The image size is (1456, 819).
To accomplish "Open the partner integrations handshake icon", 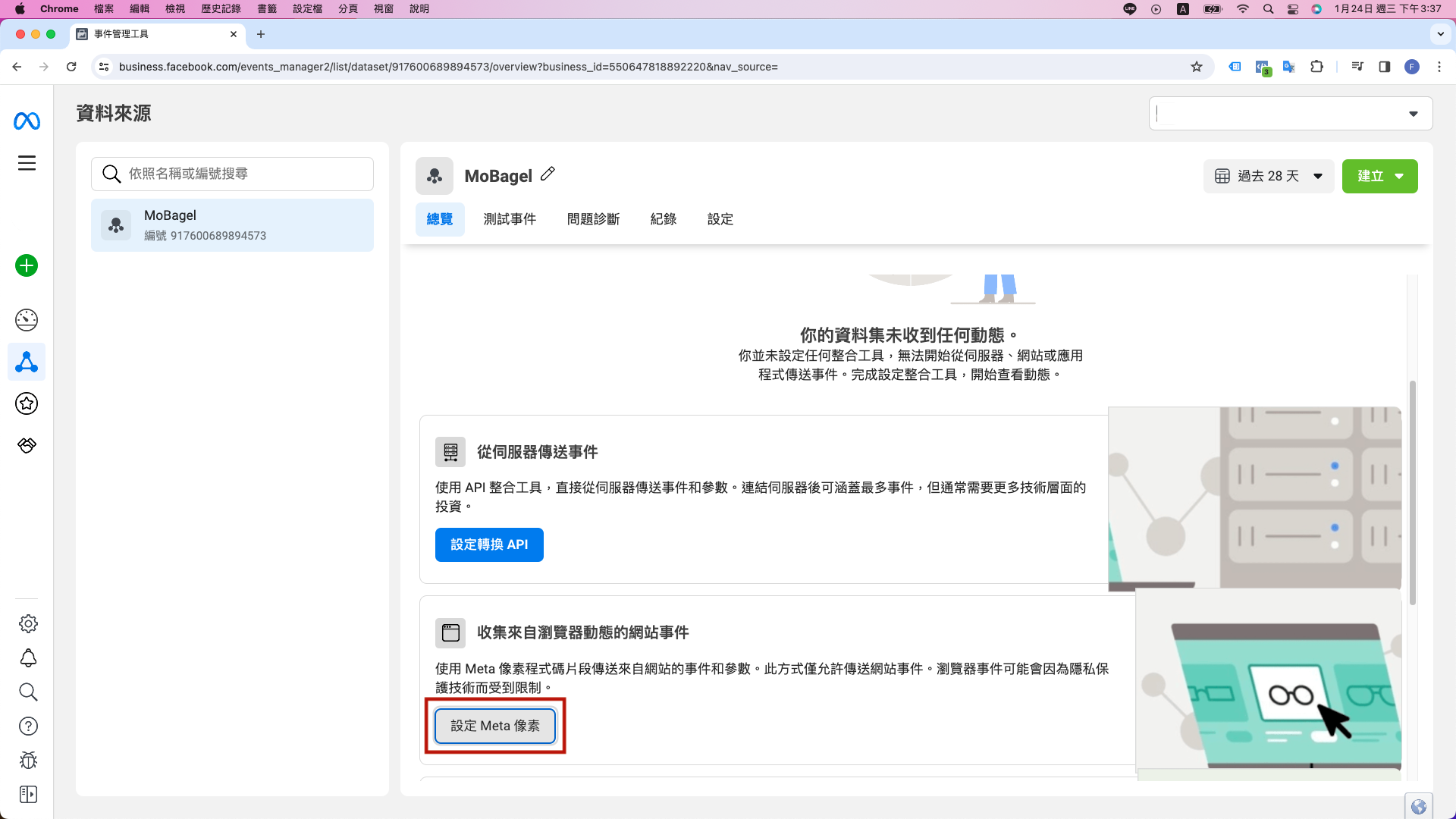I will click(x=27, y=445).
